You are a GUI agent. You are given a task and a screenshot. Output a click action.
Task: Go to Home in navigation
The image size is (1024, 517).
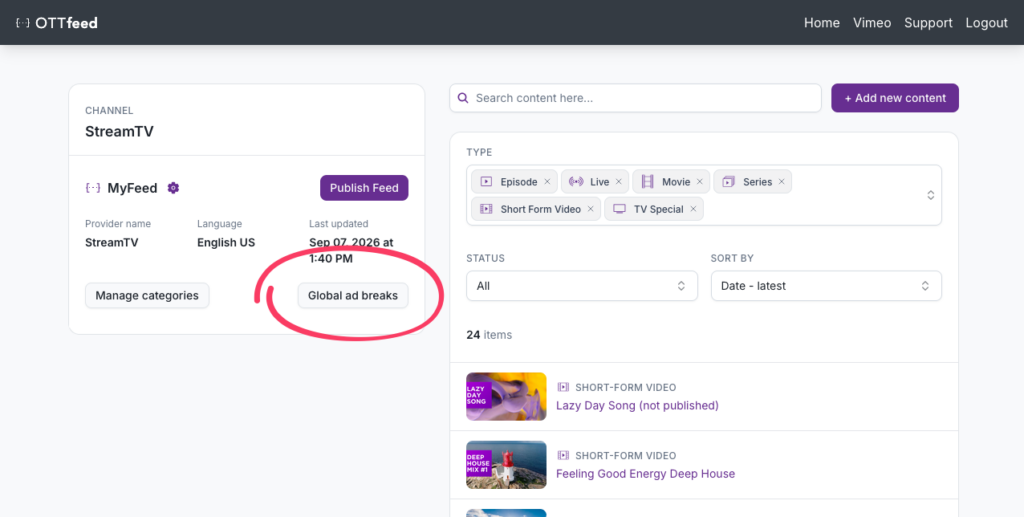[x=822, y=23]
